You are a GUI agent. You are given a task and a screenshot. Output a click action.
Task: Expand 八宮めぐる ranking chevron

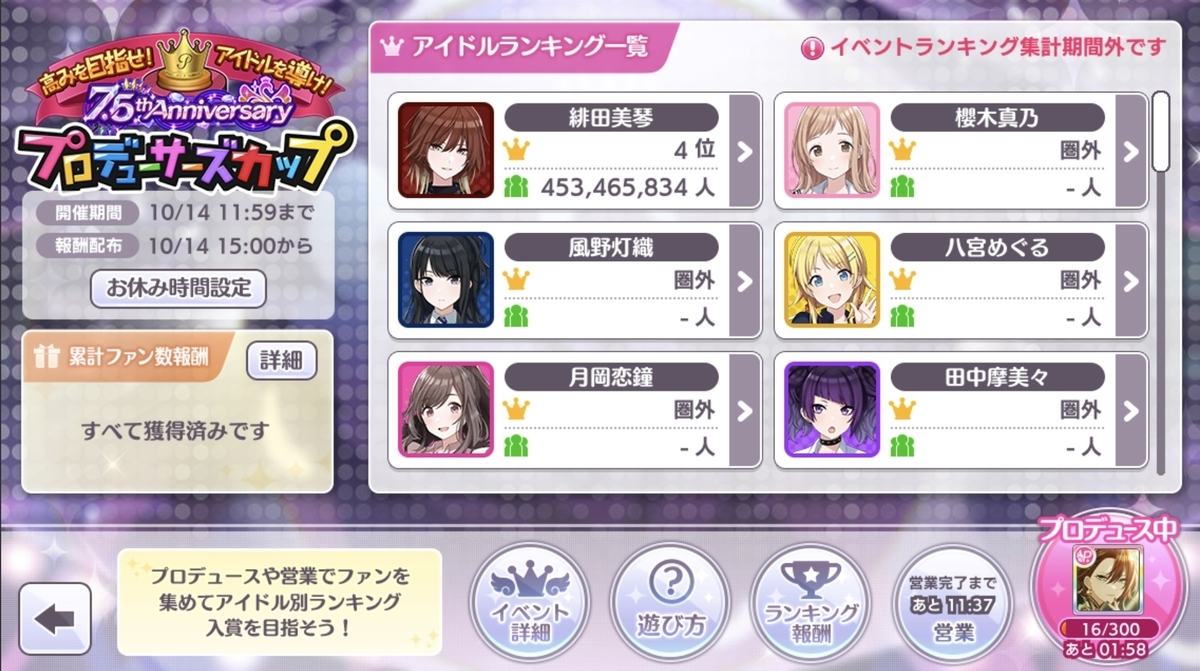point(1130,281)
